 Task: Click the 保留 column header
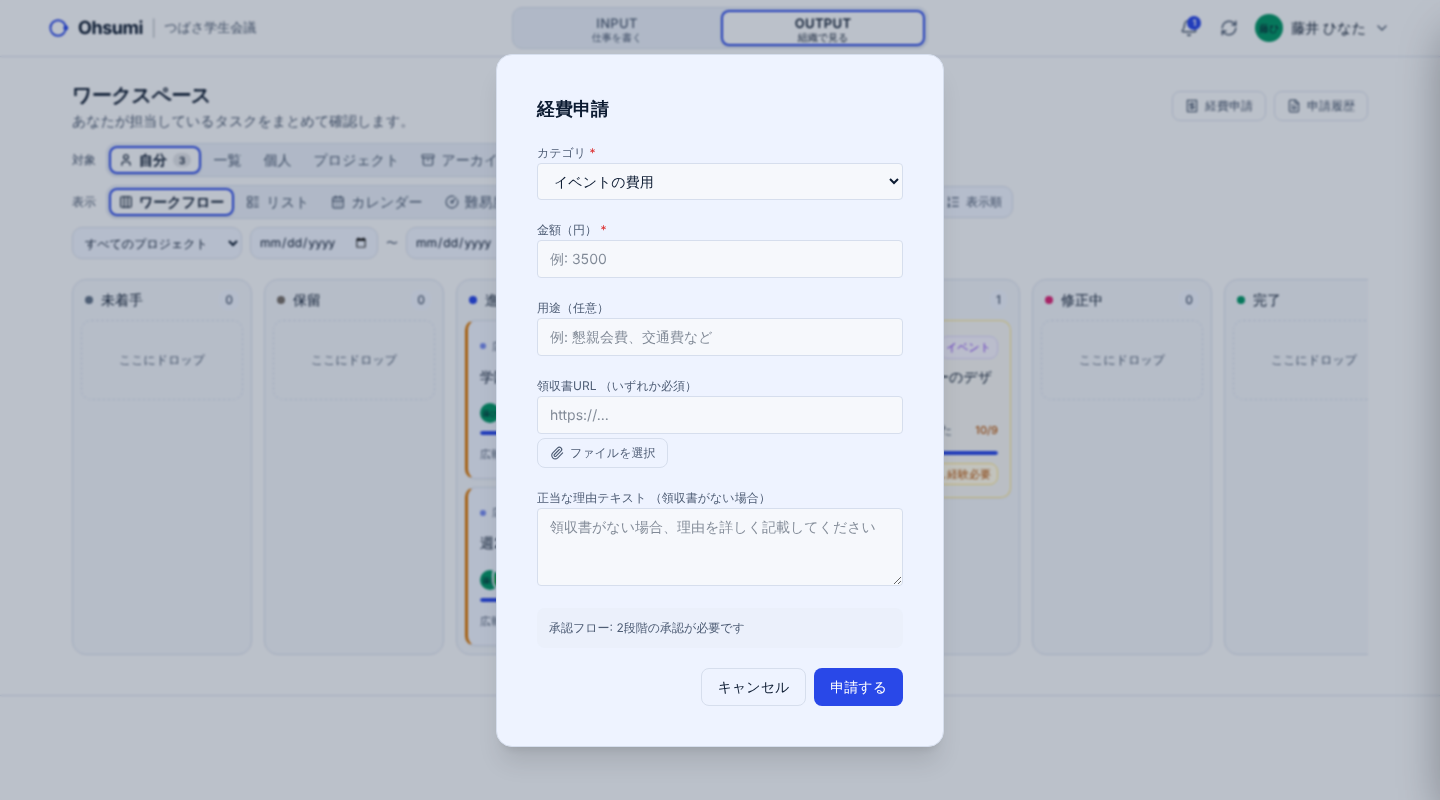pos(306,300)
